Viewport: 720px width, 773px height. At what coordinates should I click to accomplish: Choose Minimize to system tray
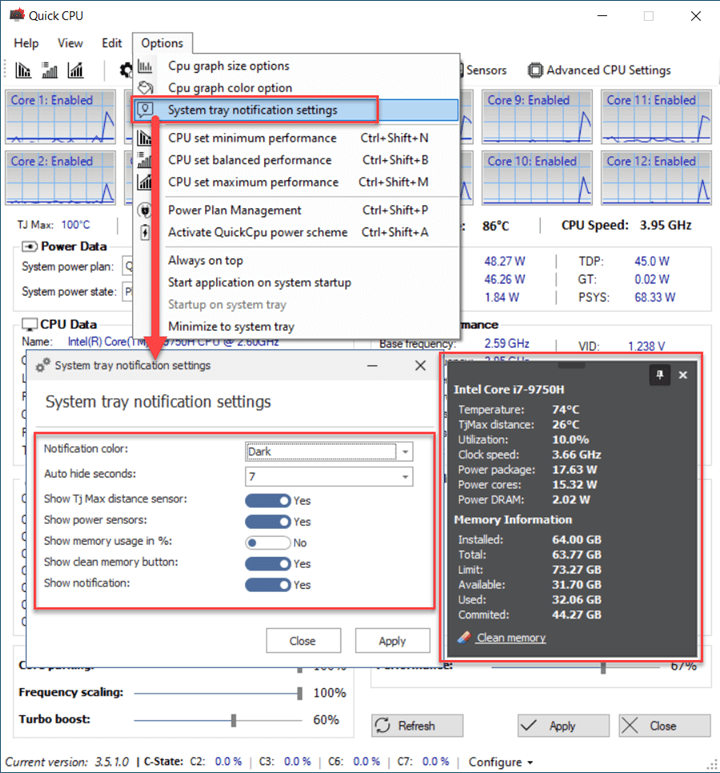tap(296, 326)
